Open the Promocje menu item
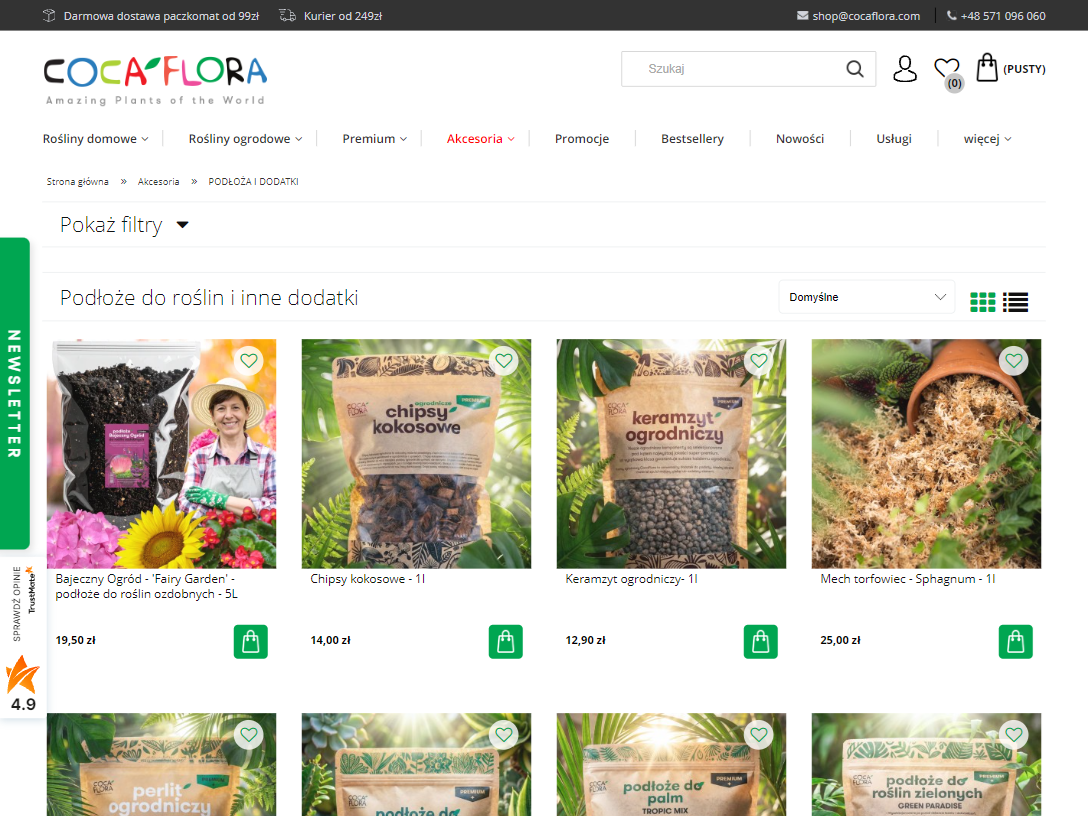The height and width of the screenshot is (816, 1088). [581, 139]
